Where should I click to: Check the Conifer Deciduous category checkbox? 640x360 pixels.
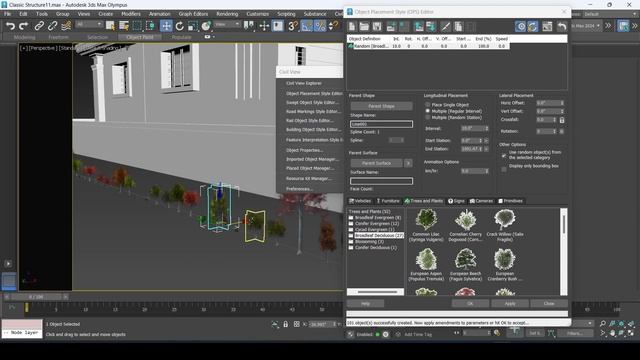[351, 247]
